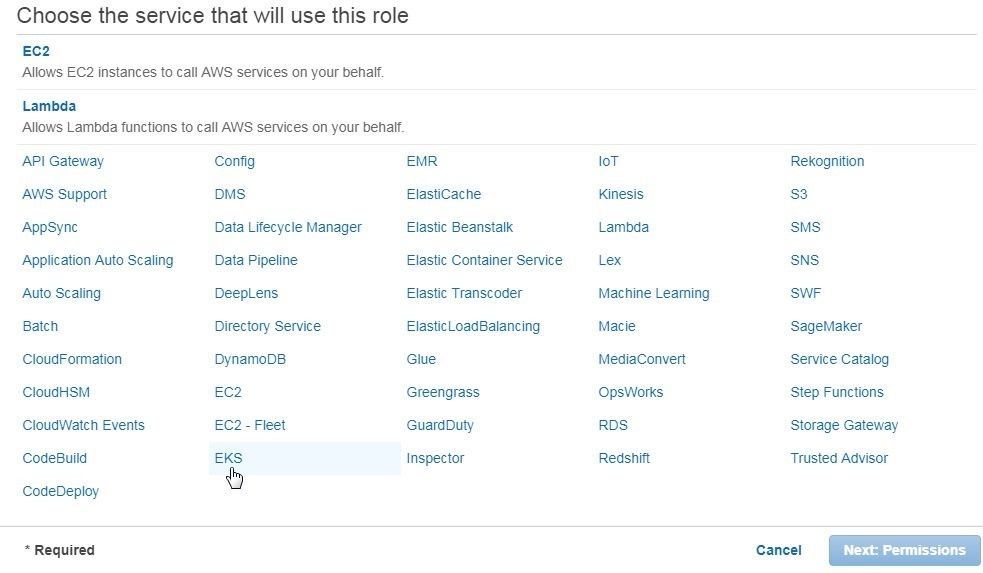Select OpsWorks service

(x=631, y=392)
